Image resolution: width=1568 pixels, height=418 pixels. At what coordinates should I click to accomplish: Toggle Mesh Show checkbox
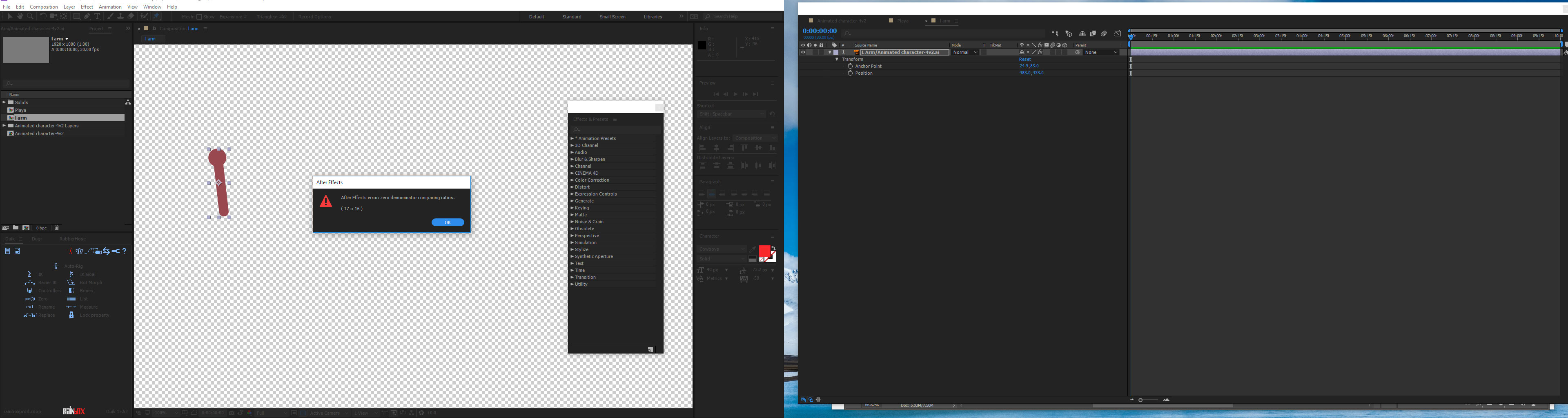(200, 17)
